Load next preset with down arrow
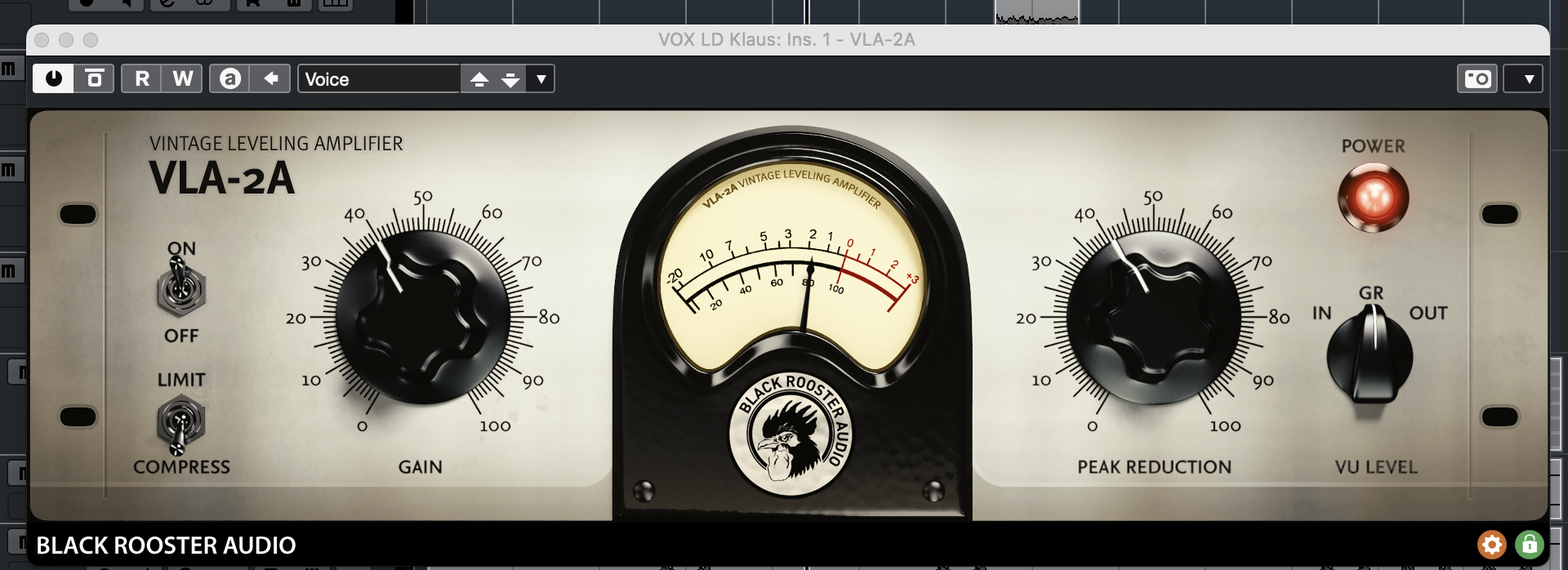The height and width of the screenshot is (570, 1568). tap(510, 79)
